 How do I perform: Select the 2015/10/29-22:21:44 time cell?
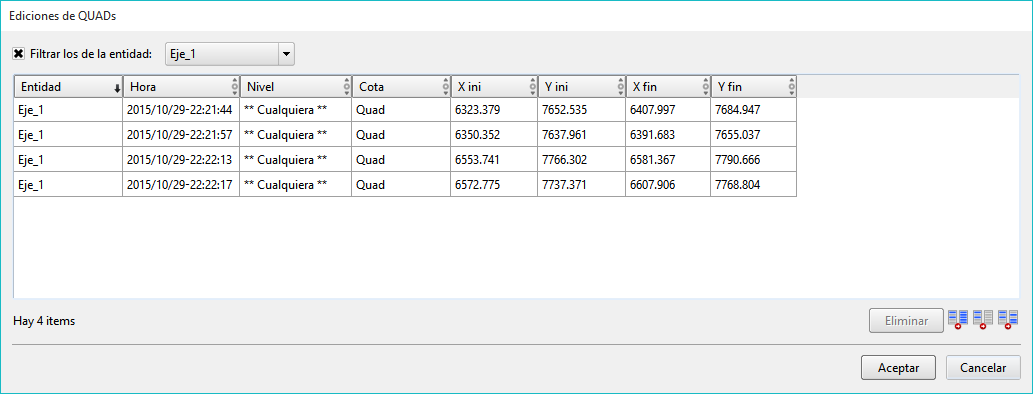[181, 110]
